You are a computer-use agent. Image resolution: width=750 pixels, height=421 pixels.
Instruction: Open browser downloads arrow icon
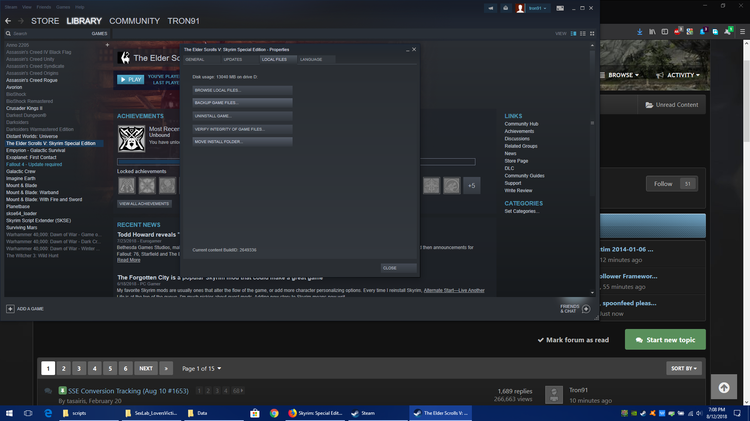640,32
